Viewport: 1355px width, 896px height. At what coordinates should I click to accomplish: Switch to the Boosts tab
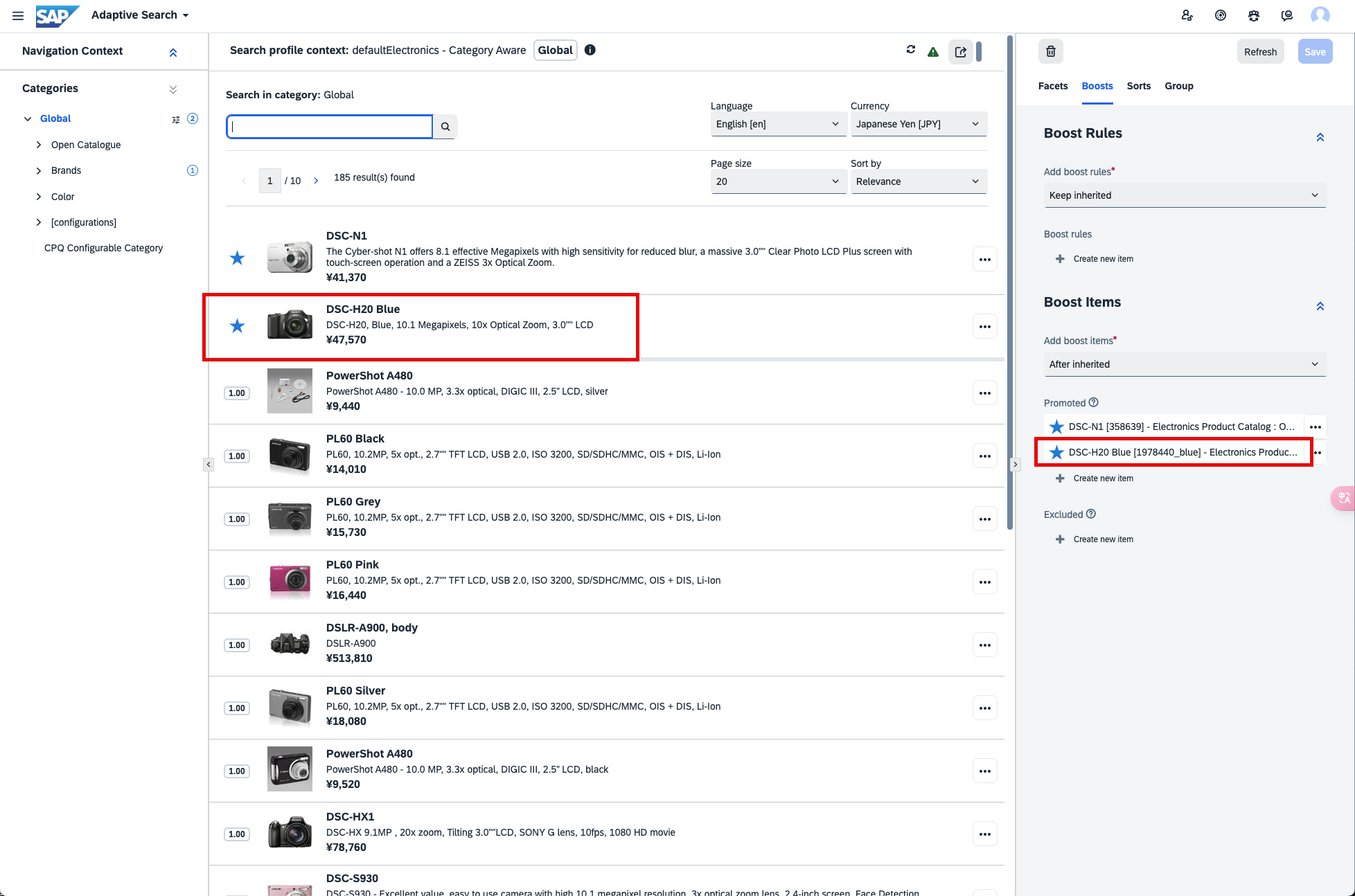tap(1097, 86)
